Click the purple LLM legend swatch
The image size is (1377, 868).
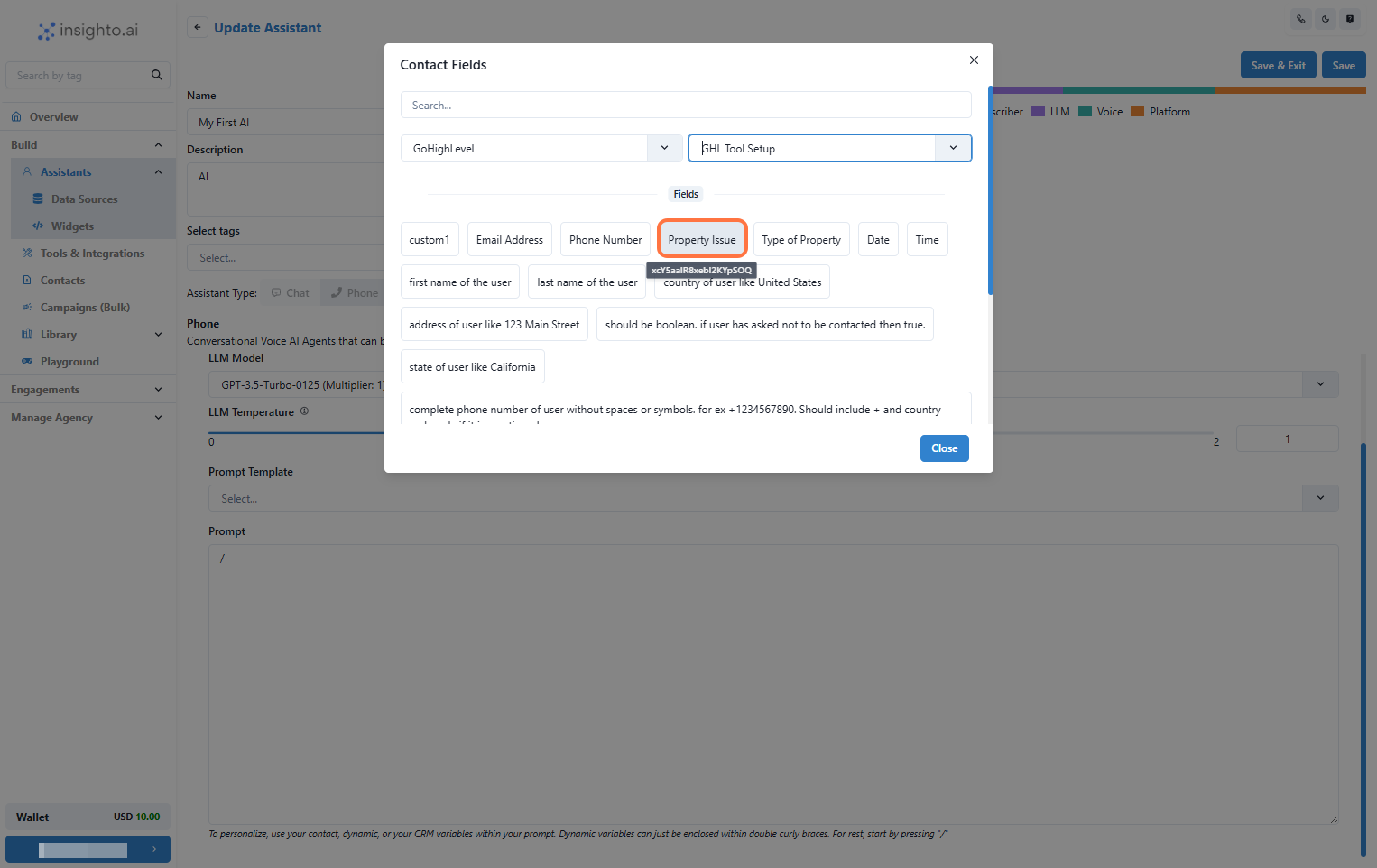pyautogui.click(x=1038, y=111)
